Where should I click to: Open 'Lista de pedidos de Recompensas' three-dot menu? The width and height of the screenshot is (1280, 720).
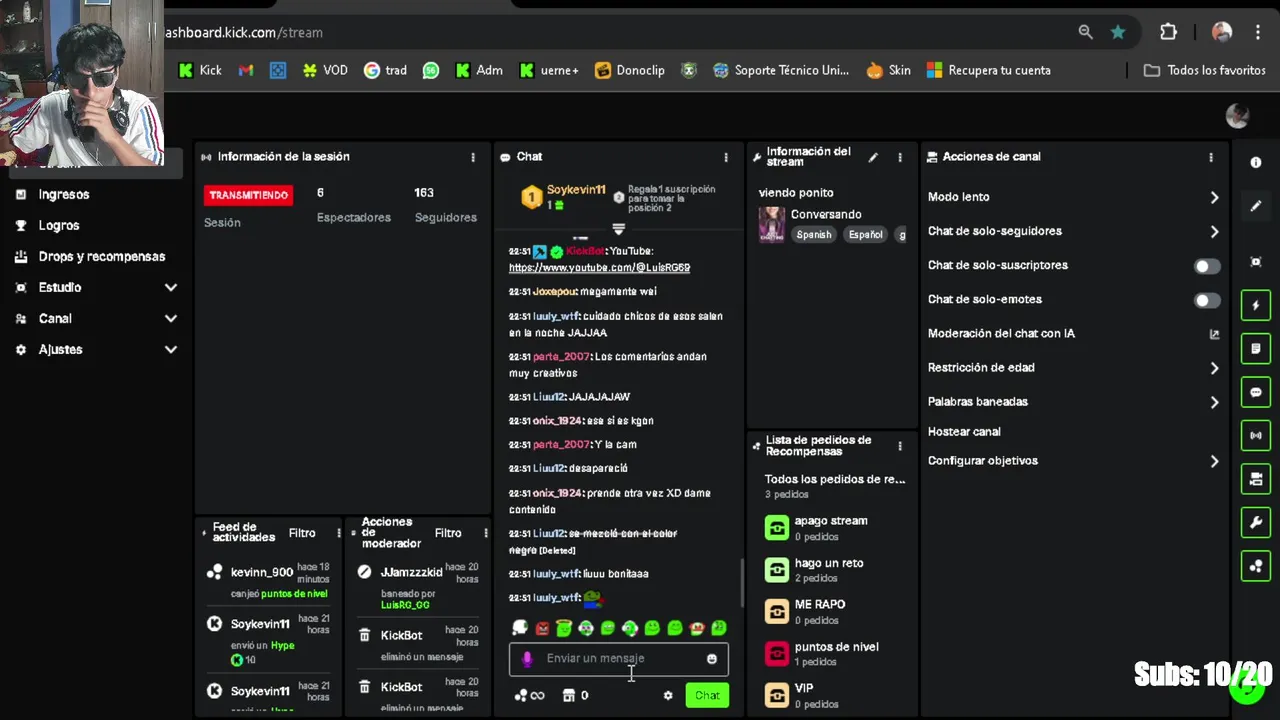(x=900, y=446)
